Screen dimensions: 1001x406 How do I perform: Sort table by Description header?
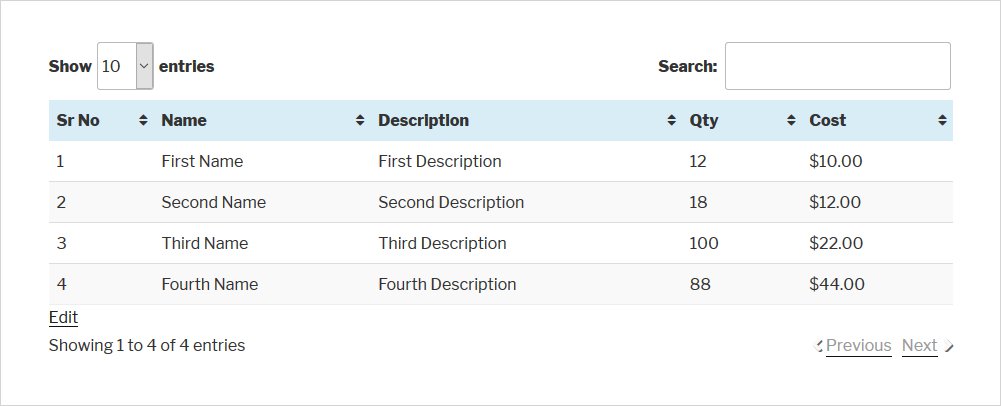[x=423, y=120]
